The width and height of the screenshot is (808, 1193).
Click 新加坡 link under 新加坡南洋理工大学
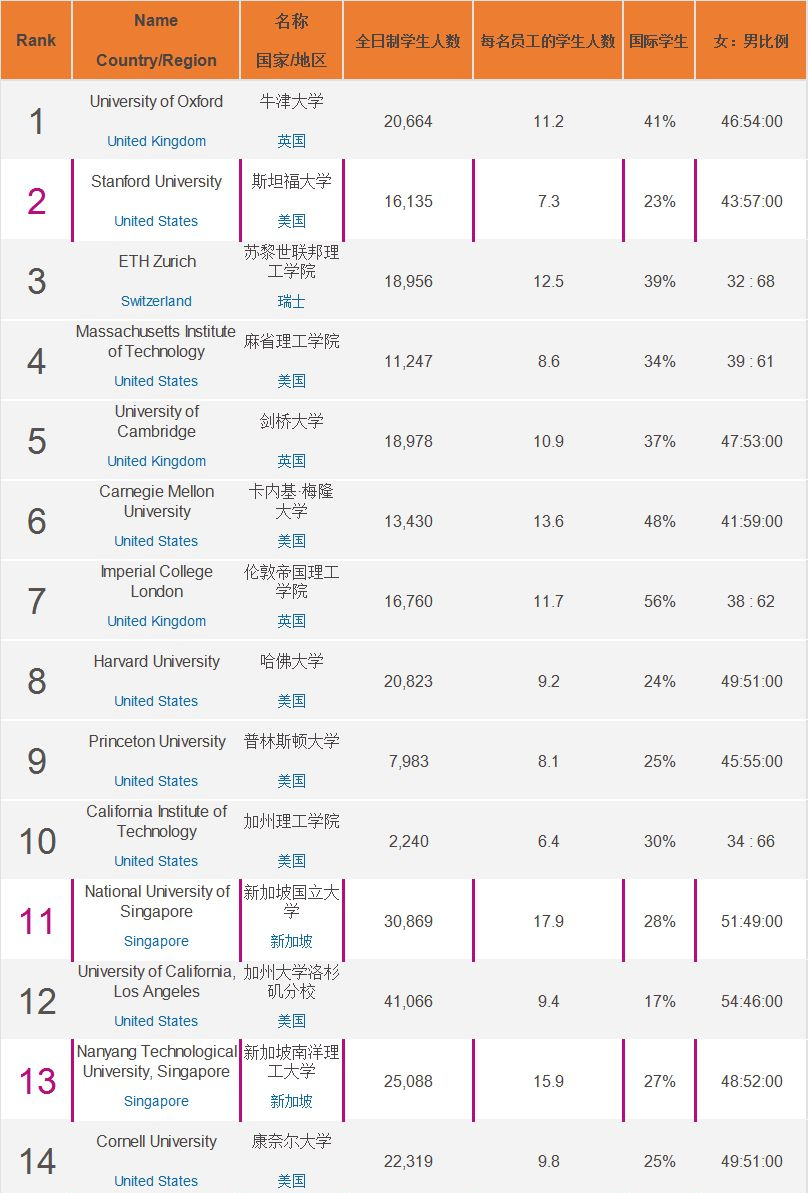[291, 1101]
